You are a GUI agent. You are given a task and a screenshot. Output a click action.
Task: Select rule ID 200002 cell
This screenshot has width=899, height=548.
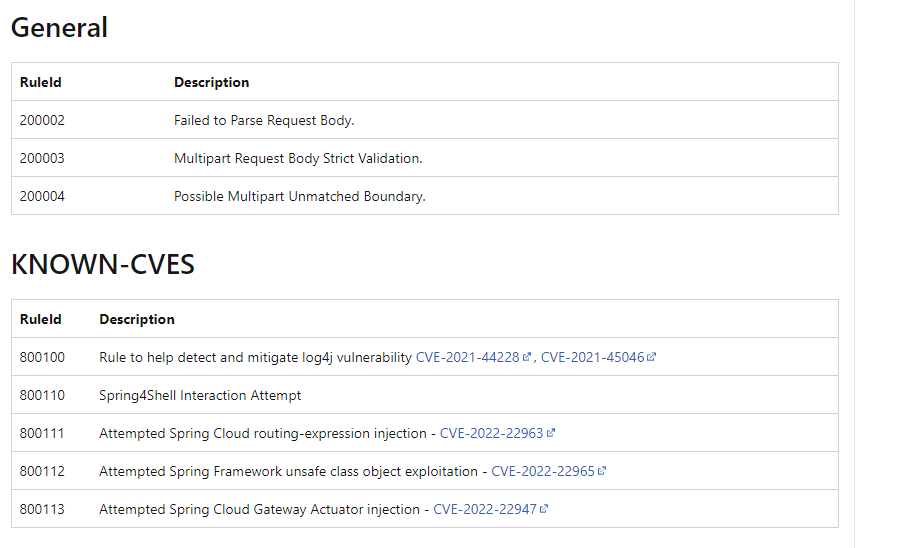click(x=42, y=121)
